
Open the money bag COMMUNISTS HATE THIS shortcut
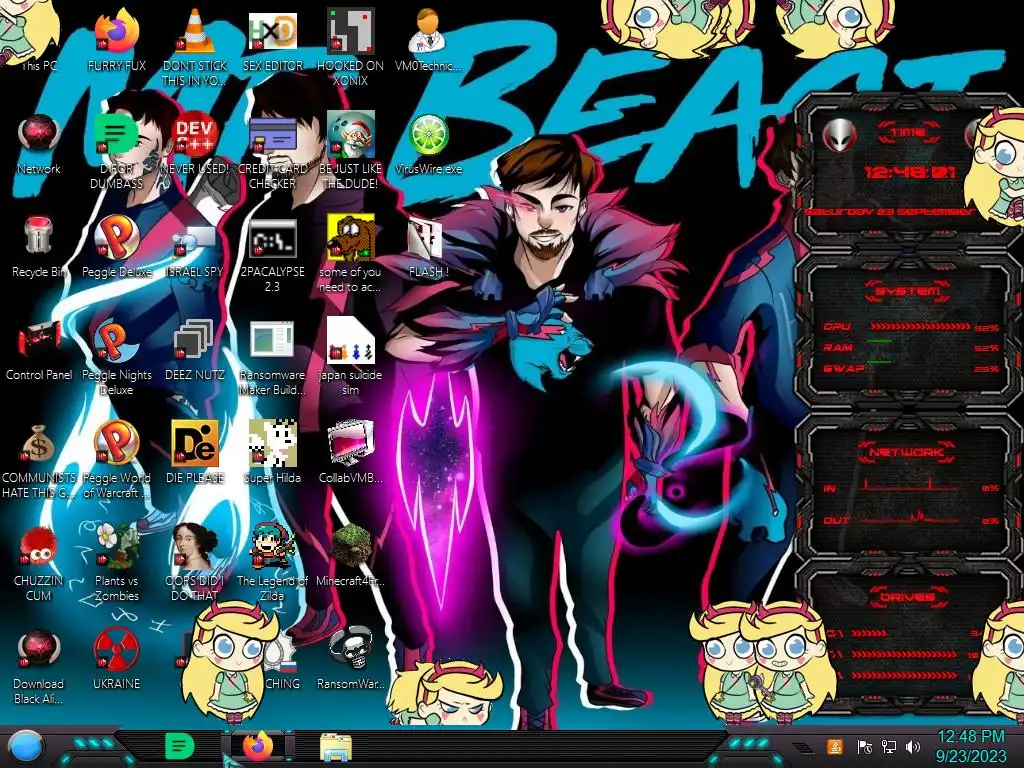click(39, 444)
